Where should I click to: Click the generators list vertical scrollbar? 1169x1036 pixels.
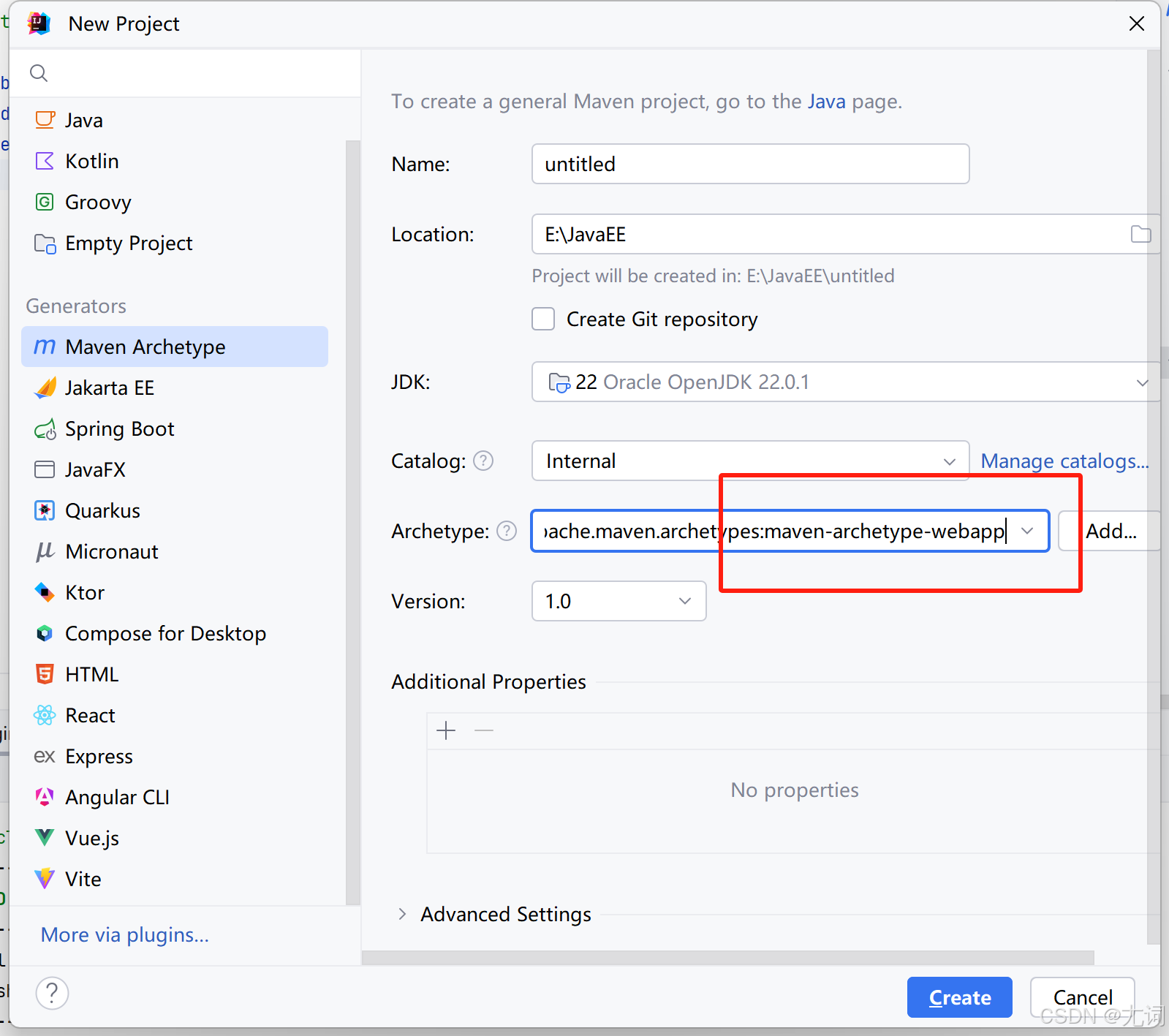(x=352, y=522)
